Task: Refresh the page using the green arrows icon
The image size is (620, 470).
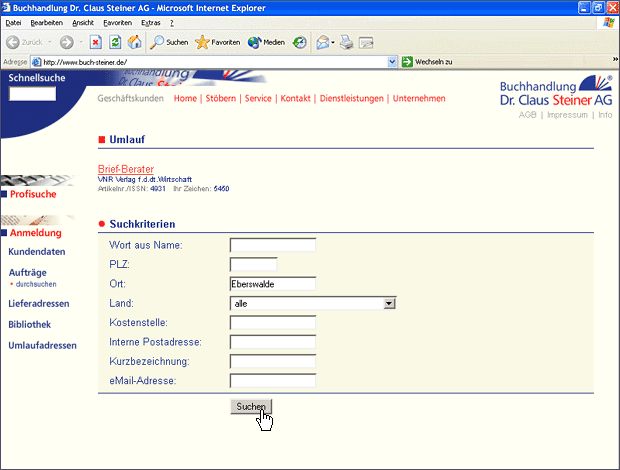Action: pos(115,42)
